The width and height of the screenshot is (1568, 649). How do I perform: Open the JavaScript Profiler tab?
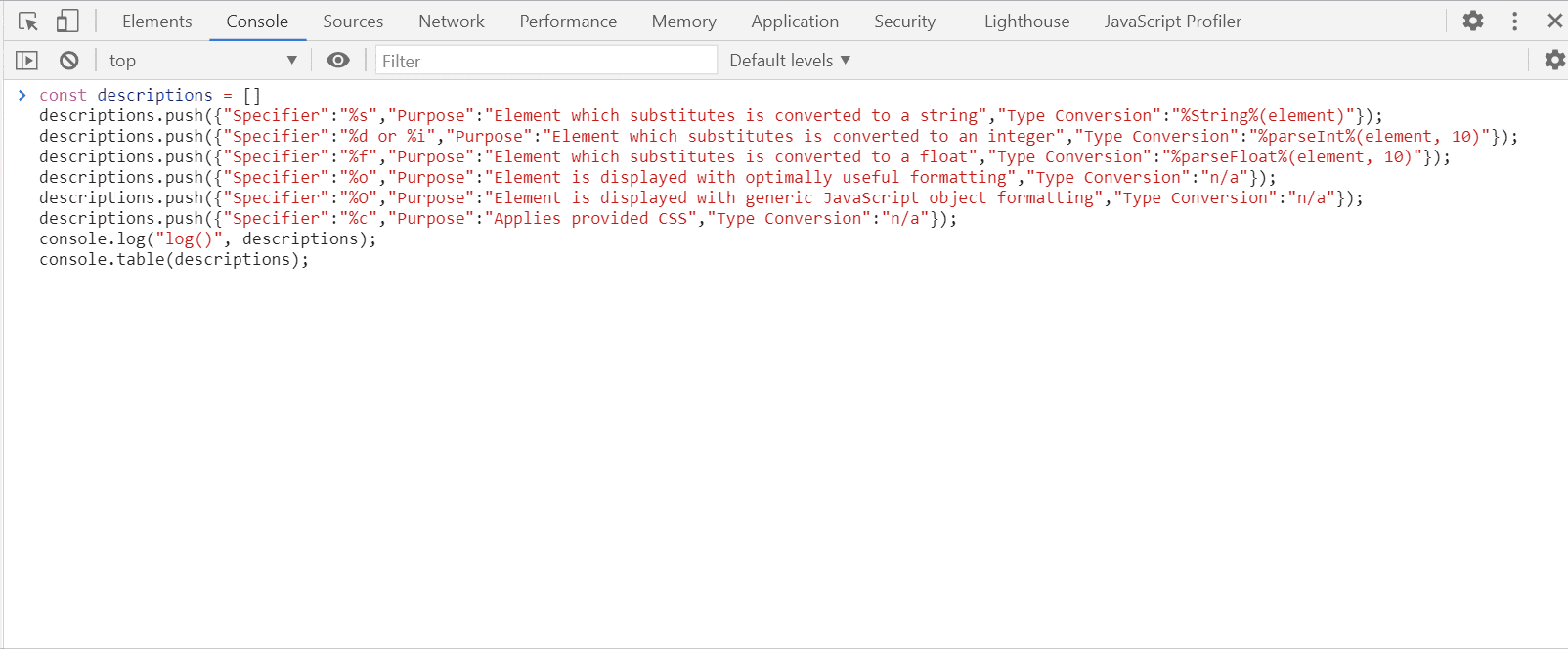pos(1173,21)
